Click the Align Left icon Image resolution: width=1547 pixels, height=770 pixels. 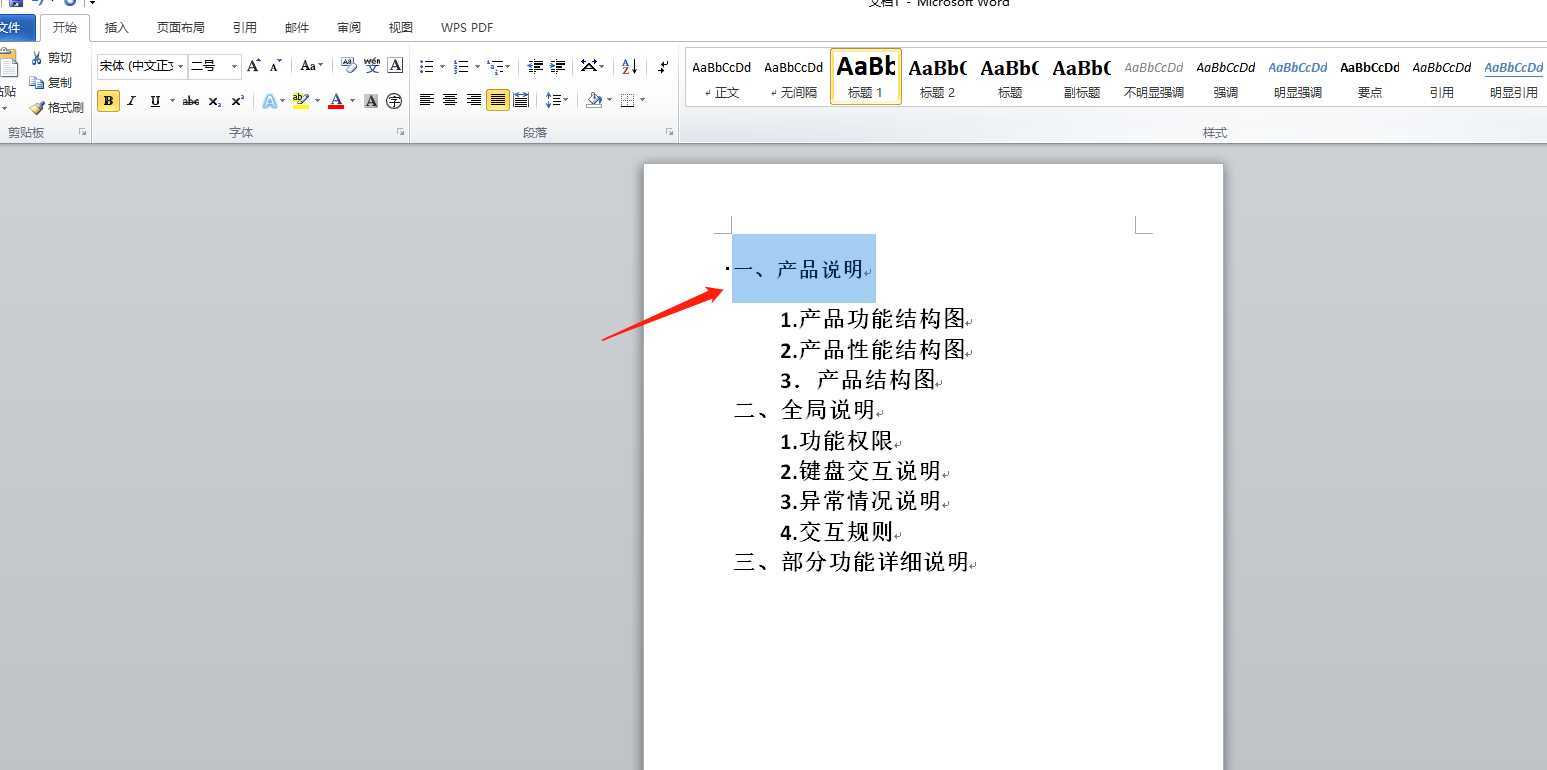pyautogui.click(x=427, y=100)
